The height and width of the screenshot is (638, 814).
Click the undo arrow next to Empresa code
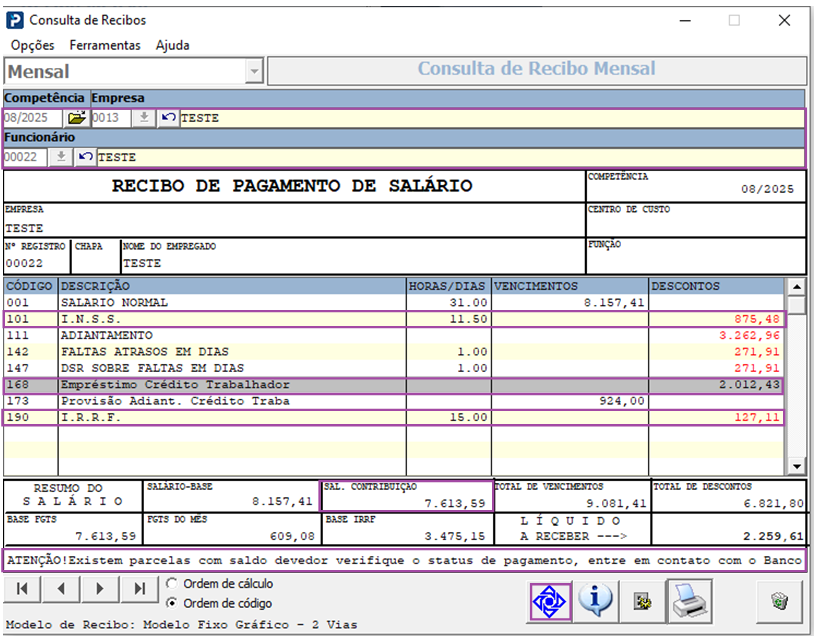click(169, 118)
